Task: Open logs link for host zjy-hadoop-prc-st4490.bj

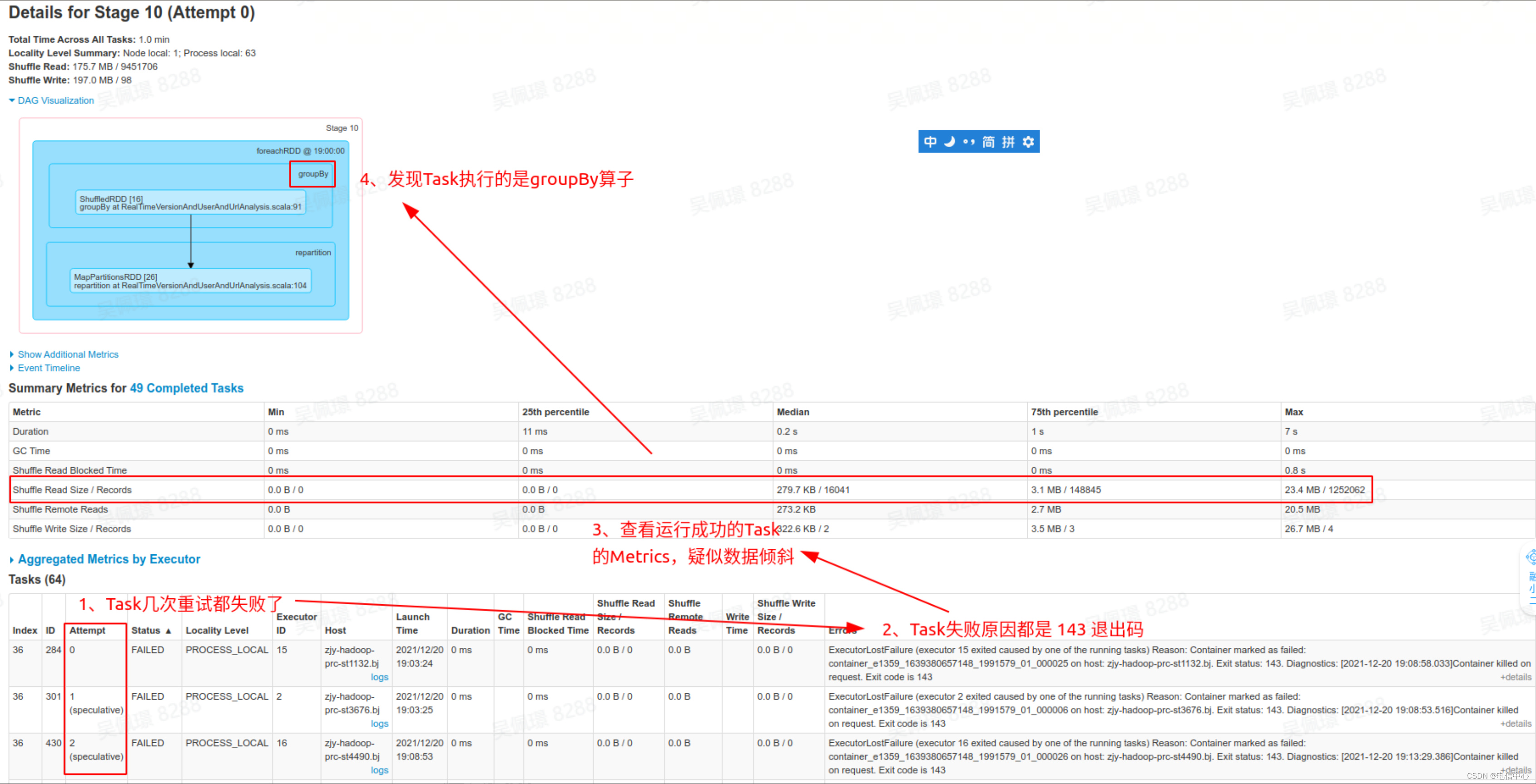Action: (379, 769)
